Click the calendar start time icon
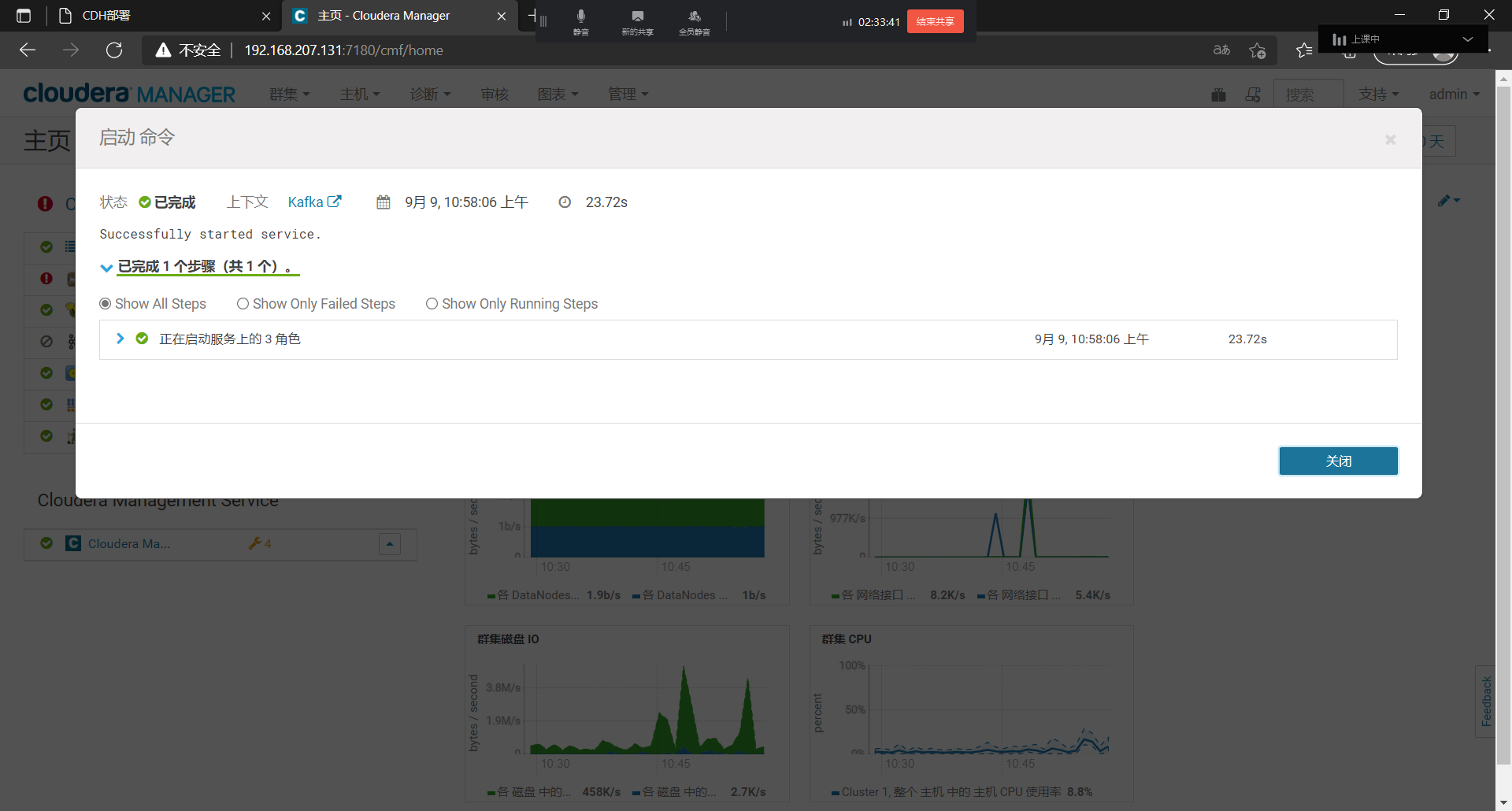 click(384, 202)
